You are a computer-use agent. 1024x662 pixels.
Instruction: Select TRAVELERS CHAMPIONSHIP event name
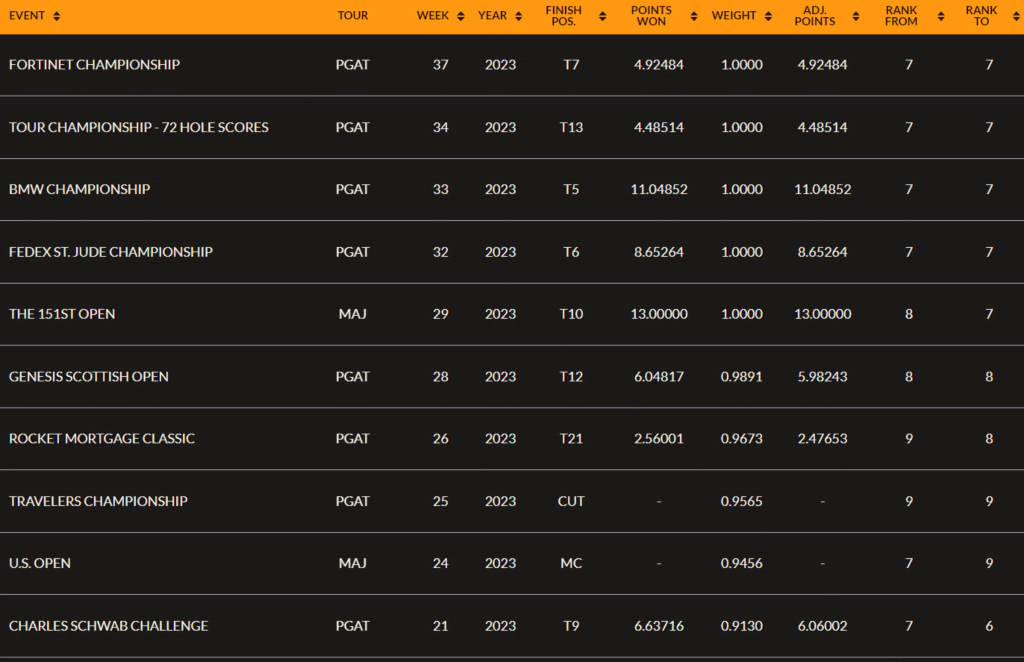[98, 501]
